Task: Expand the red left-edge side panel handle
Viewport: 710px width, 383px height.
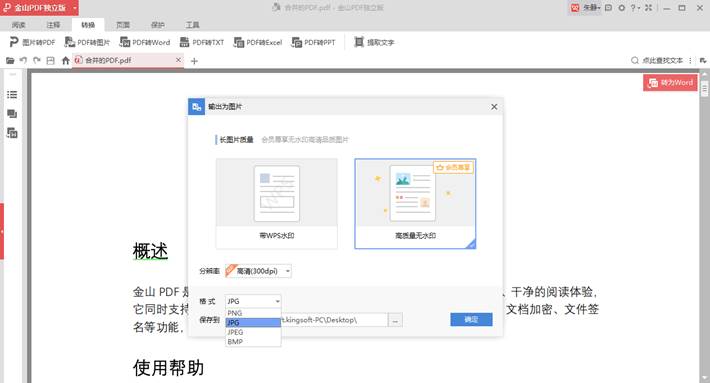Action: 2,231
